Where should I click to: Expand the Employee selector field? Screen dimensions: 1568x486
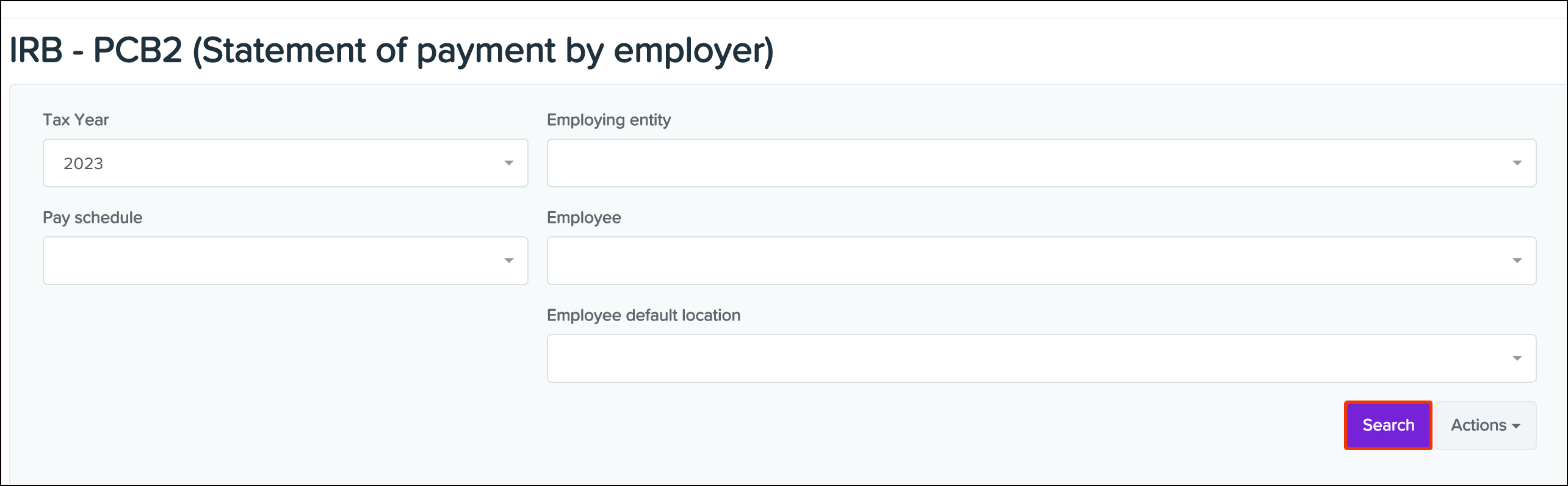click(1041, 261)
